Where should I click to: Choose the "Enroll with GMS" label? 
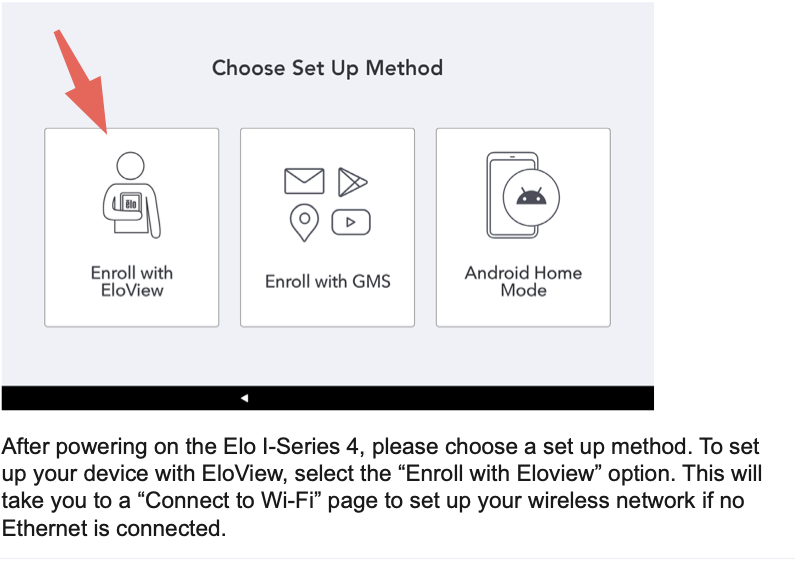(x=327, y=281)
